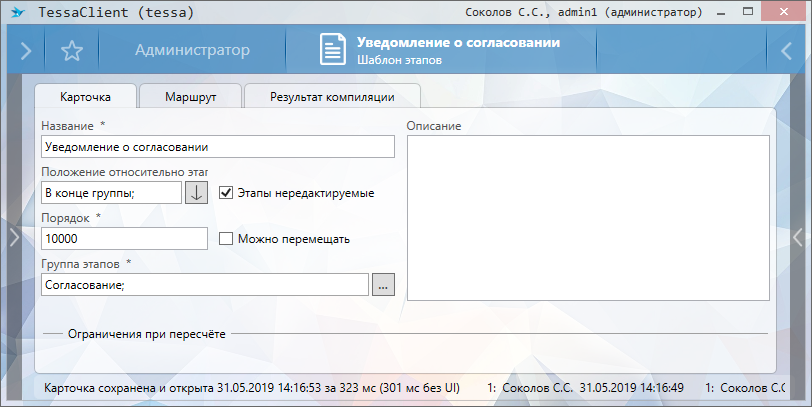Image resolution: width=812 pixels, height=407 pixels.
Task: Open the right panel using header chevron
Action: pos(786,50)
